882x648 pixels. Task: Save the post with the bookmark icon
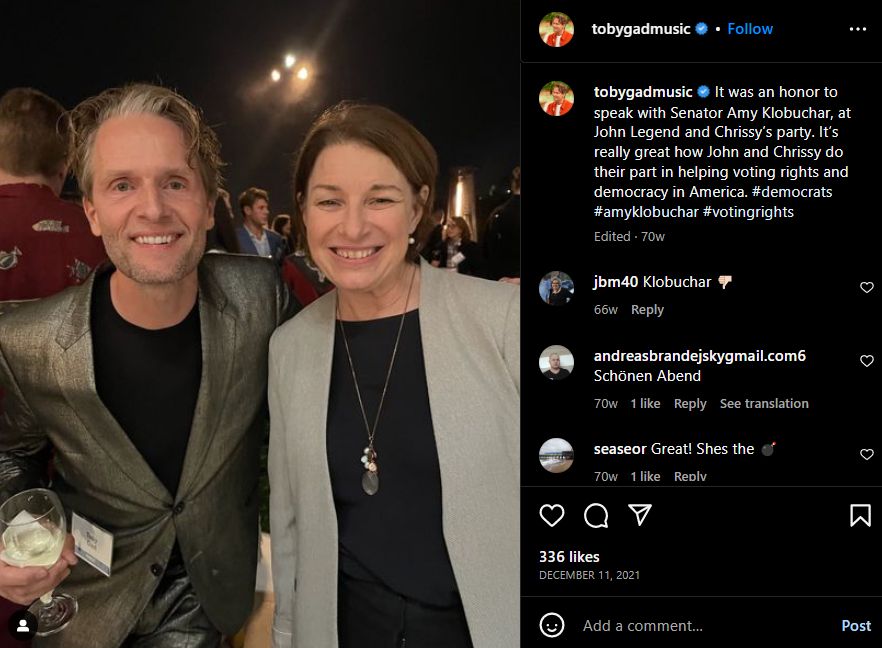pos(860,515)
